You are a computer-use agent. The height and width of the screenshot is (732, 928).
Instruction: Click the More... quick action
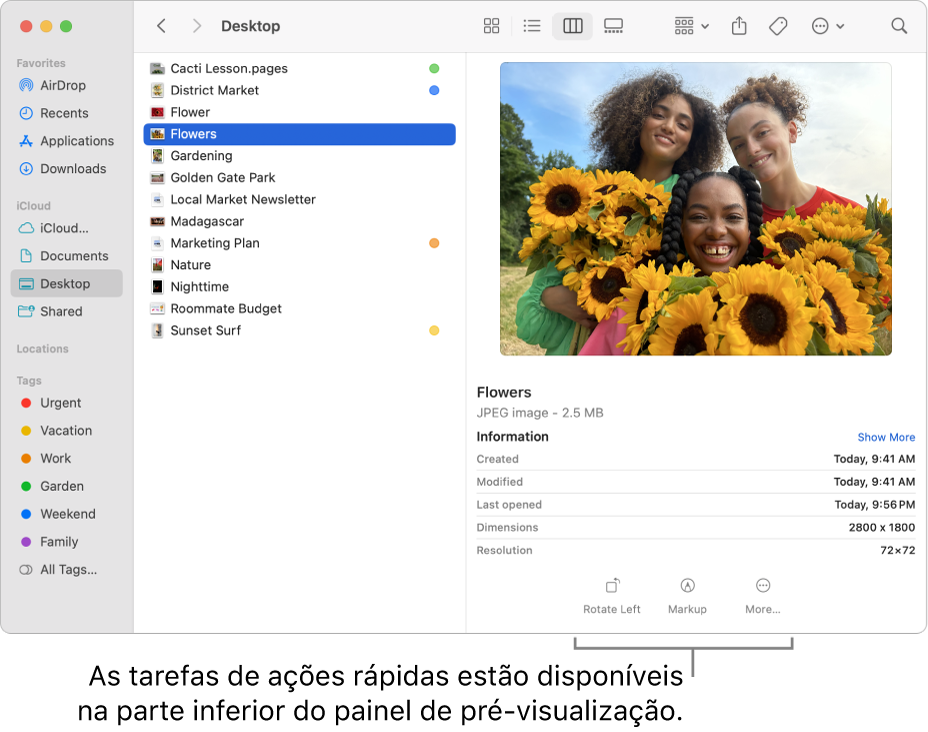[x=763, y=596]
